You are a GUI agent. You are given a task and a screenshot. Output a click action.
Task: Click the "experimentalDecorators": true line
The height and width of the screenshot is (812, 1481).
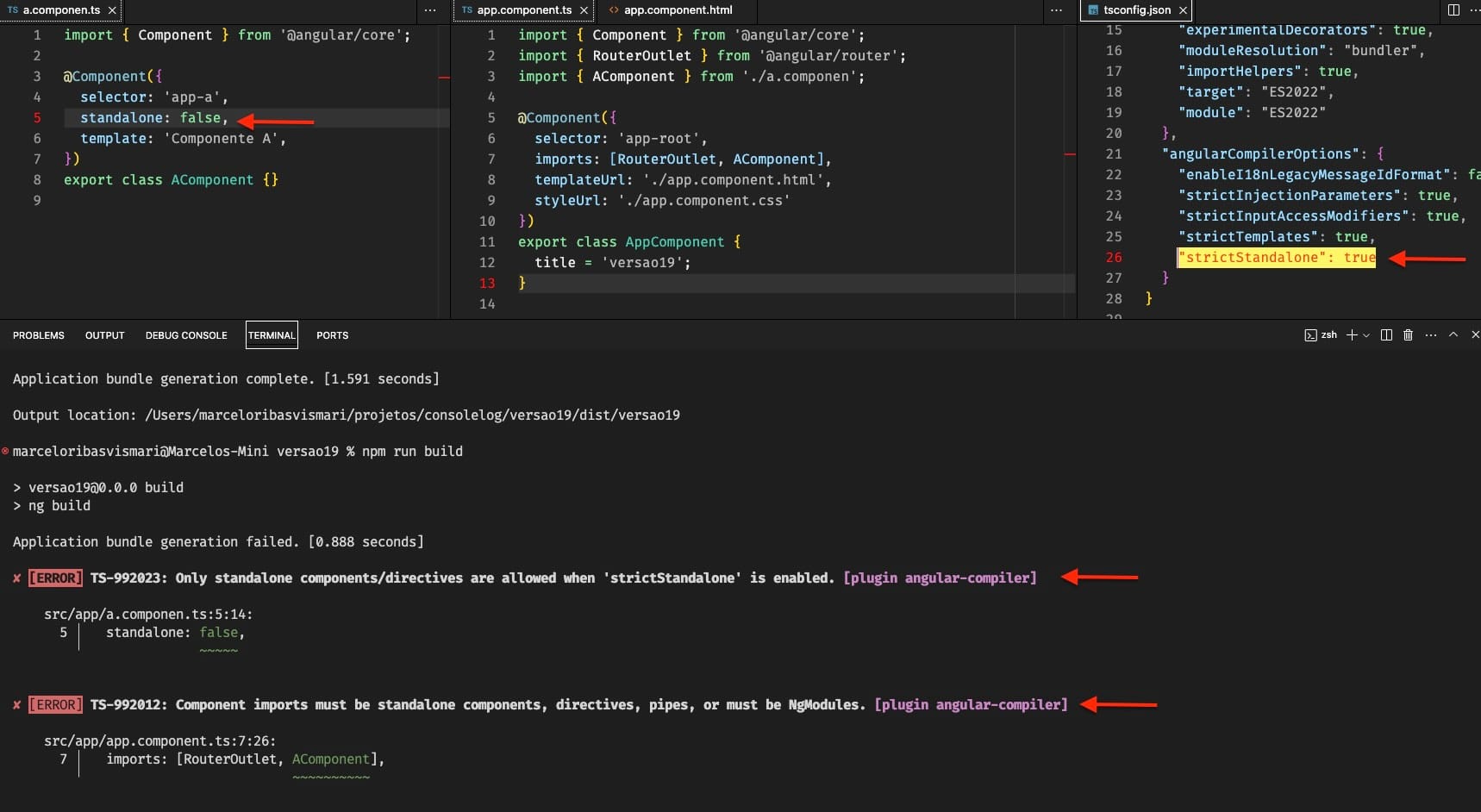click(1305, 30)
